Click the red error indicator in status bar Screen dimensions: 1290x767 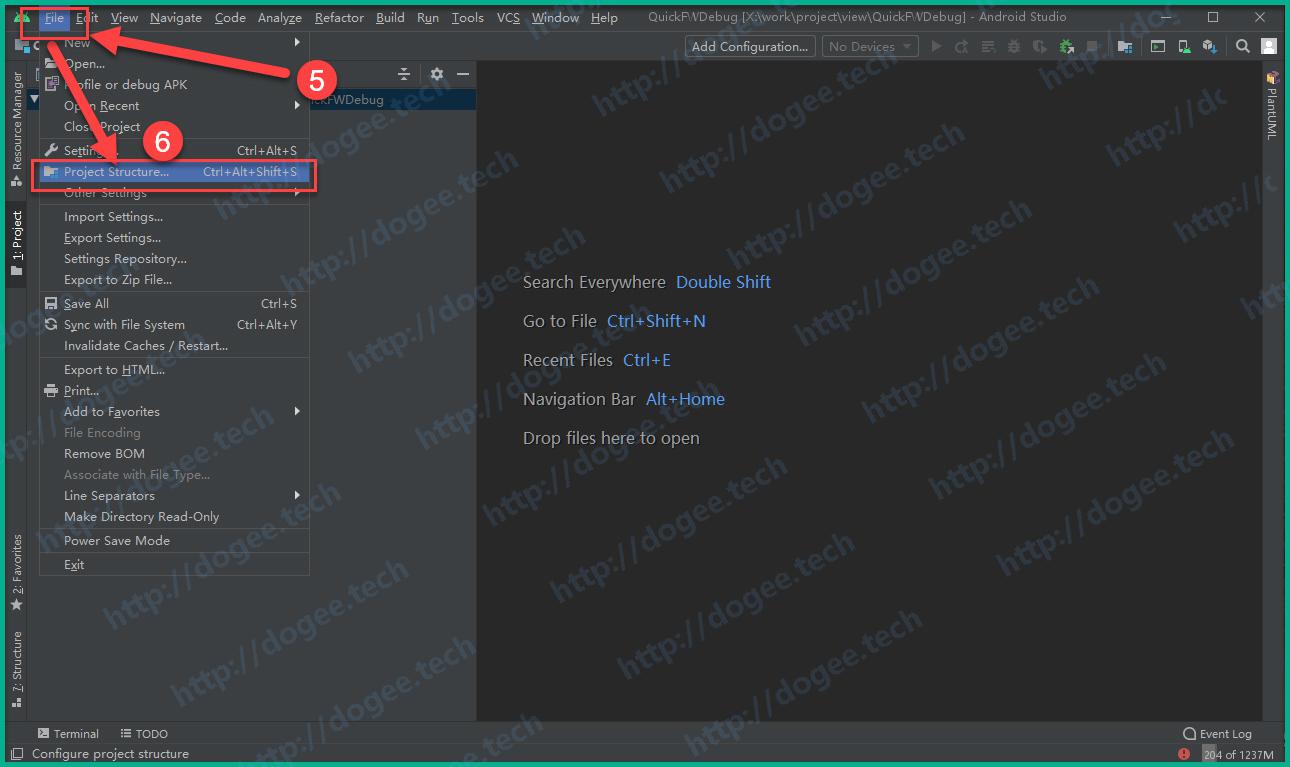click(x=1184, y=754)
